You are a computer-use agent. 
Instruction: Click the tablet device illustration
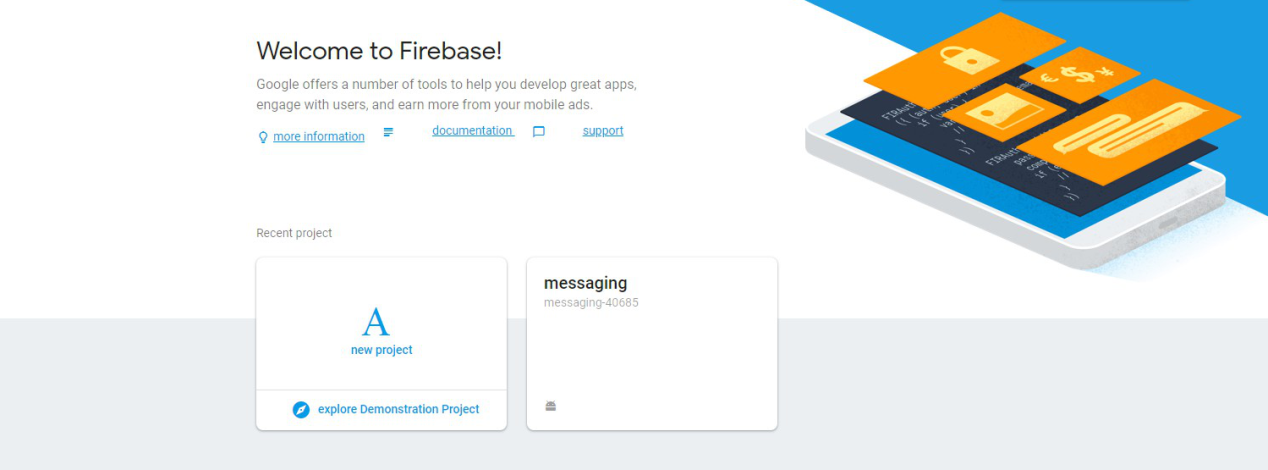[x=1015, y=190]
